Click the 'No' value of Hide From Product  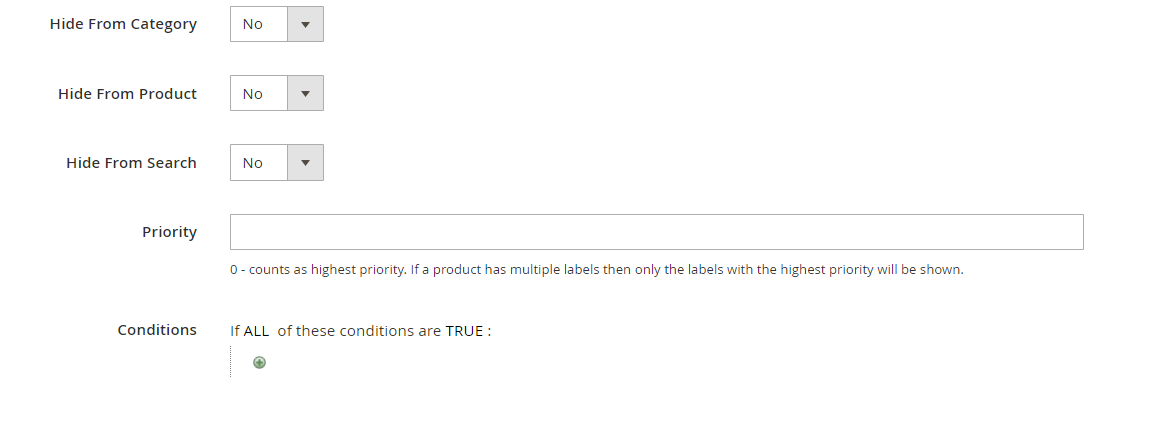(254, 94)
